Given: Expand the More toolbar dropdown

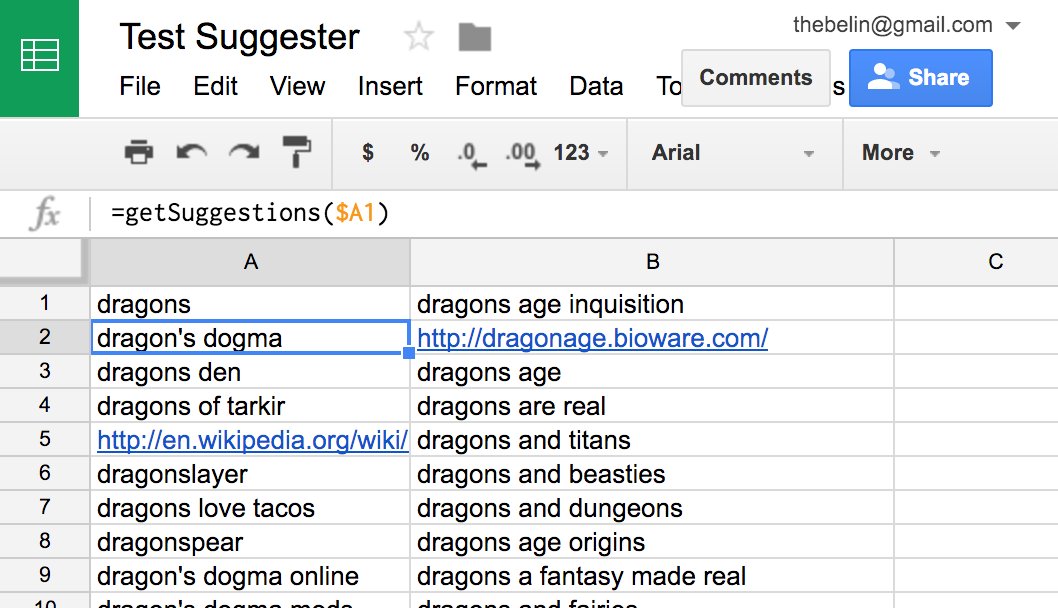Looking at the screenshot, I should click(901, 153).
